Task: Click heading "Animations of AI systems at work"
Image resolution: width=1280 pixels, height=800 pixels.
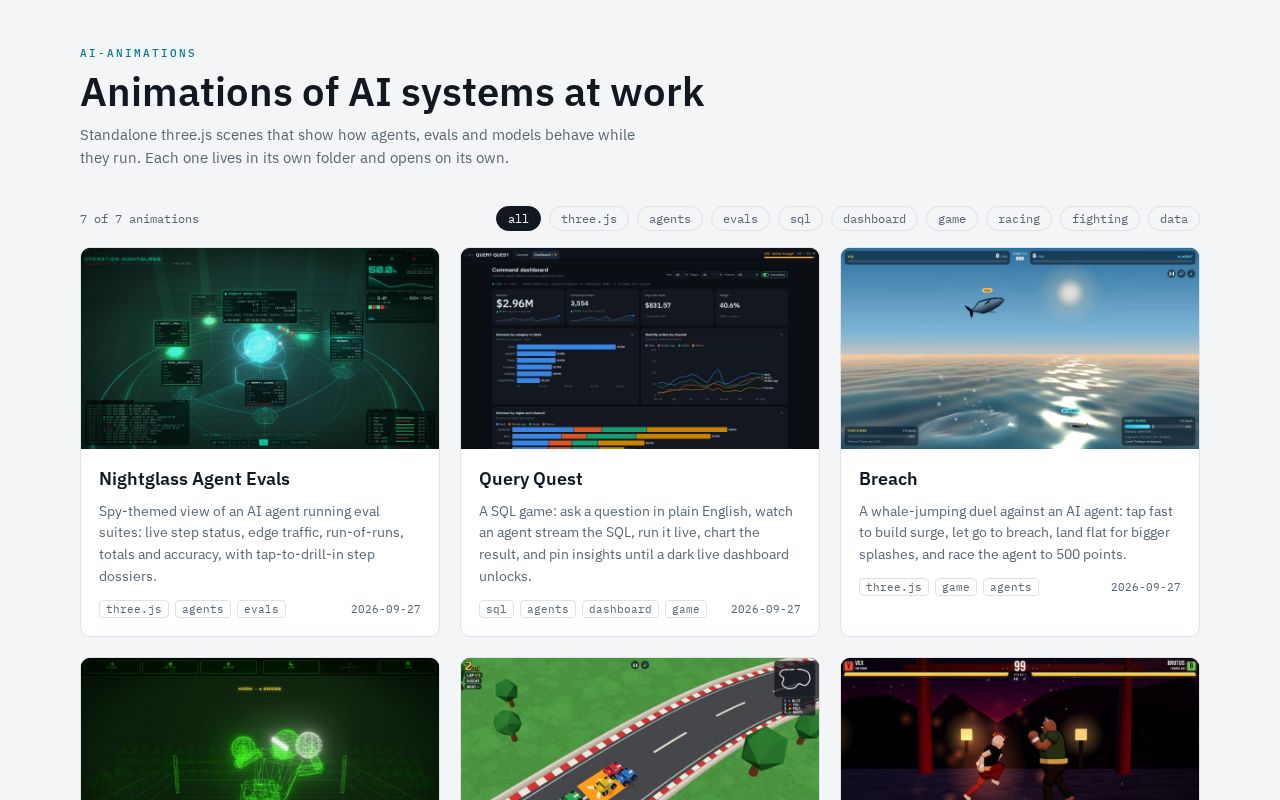Action: coord(392,92)
